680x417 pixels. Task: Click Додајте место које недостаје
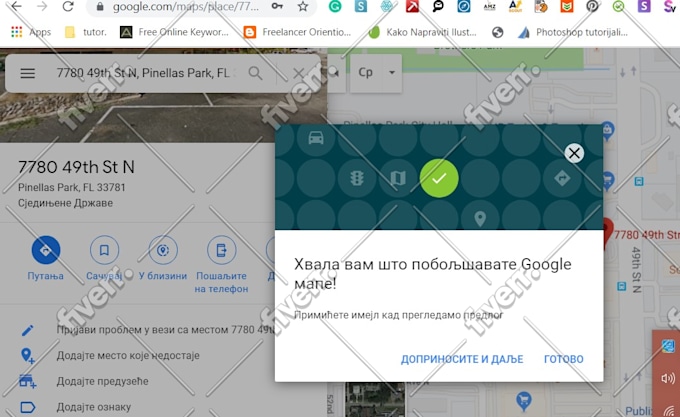128,355
